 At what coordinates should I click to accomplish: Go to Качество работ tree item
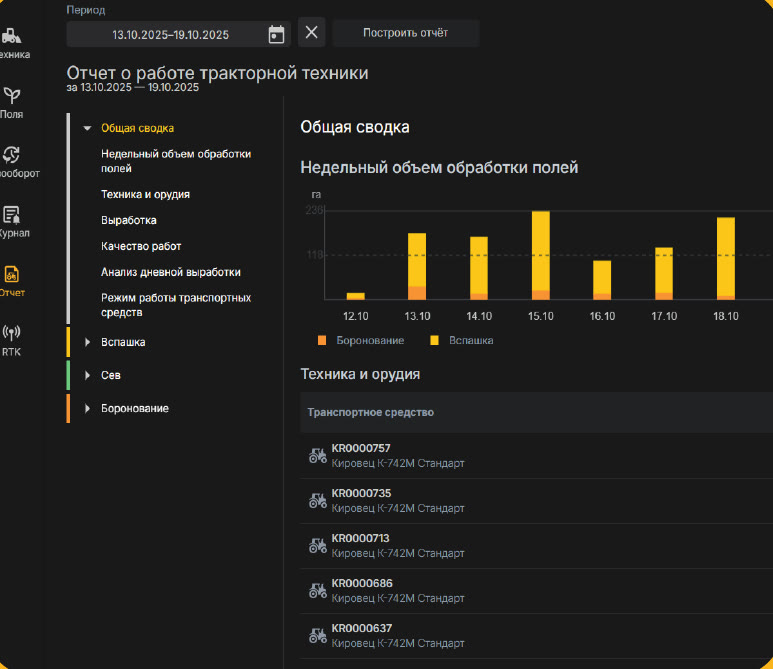pos(141,246)
